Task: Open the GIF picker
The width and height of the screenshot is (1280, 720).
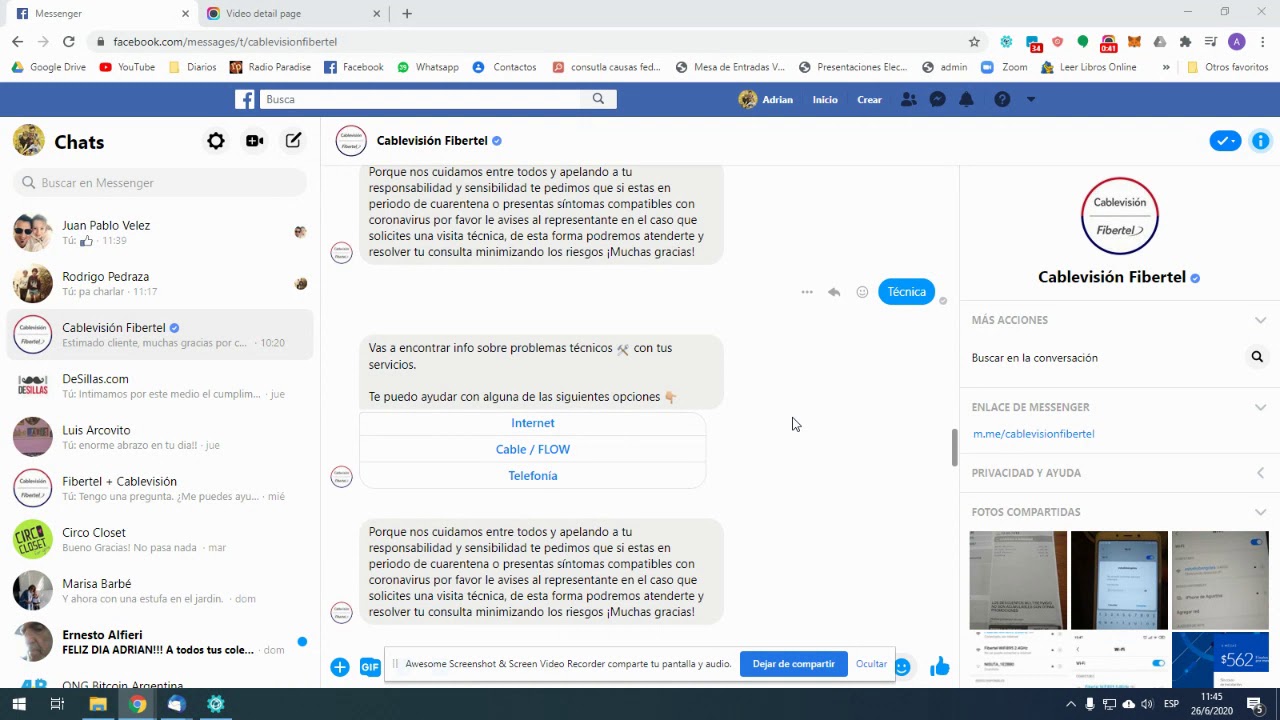Action: 370,667
